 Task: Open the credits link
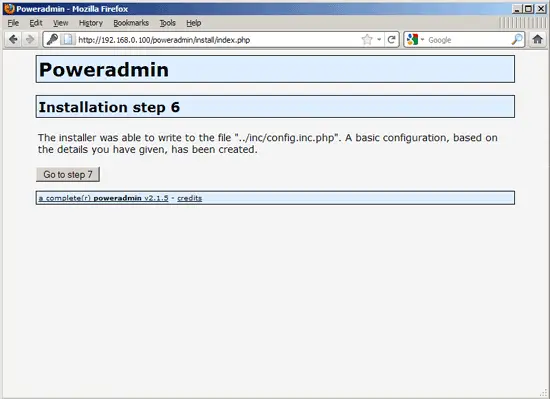[x=189, y=198]
